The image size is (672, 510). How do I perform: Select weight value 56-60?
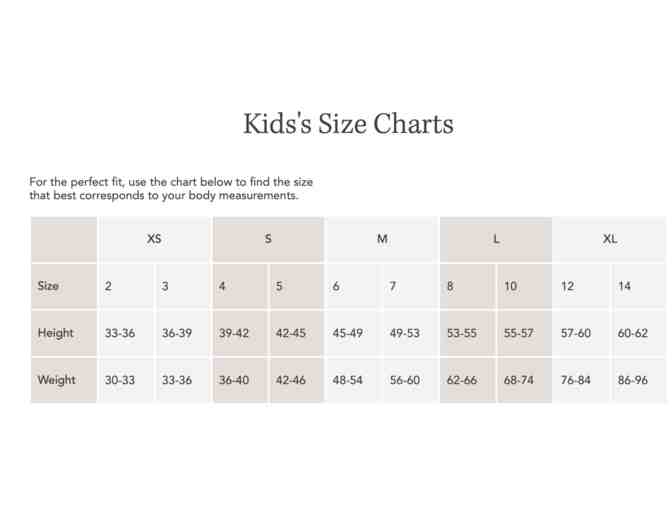click(405, 380)
